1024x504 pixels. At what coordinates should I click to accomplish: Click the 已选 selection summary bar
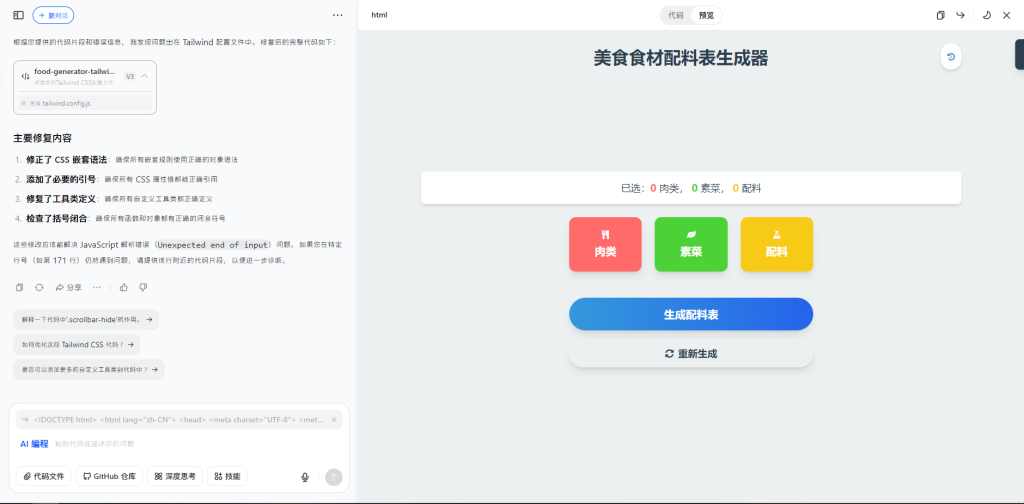click(x=691, y=188)
